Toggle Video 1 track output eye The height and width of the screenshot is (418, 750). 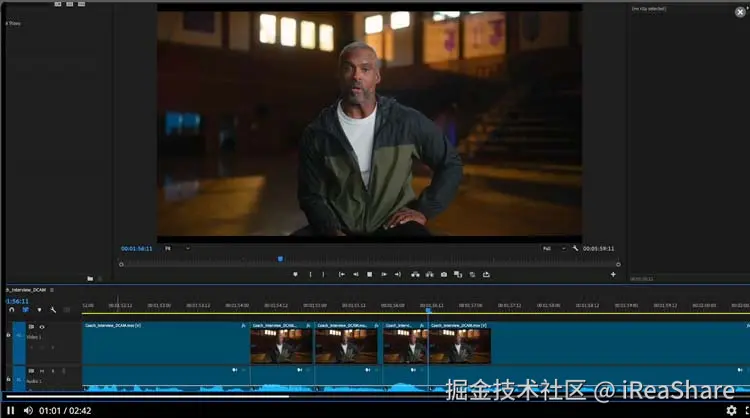click(42, 327)
